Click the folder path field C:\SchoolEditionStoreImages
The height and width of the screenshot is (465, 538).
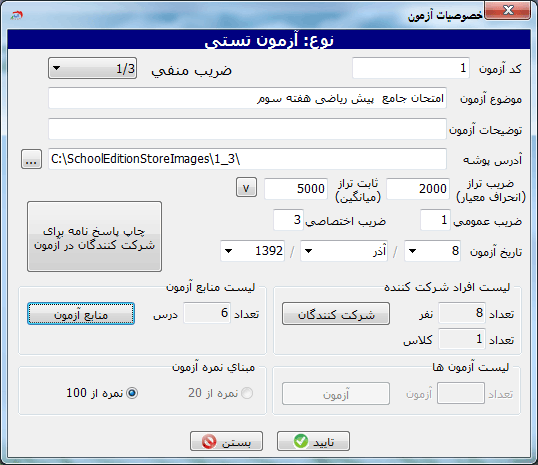coord(247,159)
